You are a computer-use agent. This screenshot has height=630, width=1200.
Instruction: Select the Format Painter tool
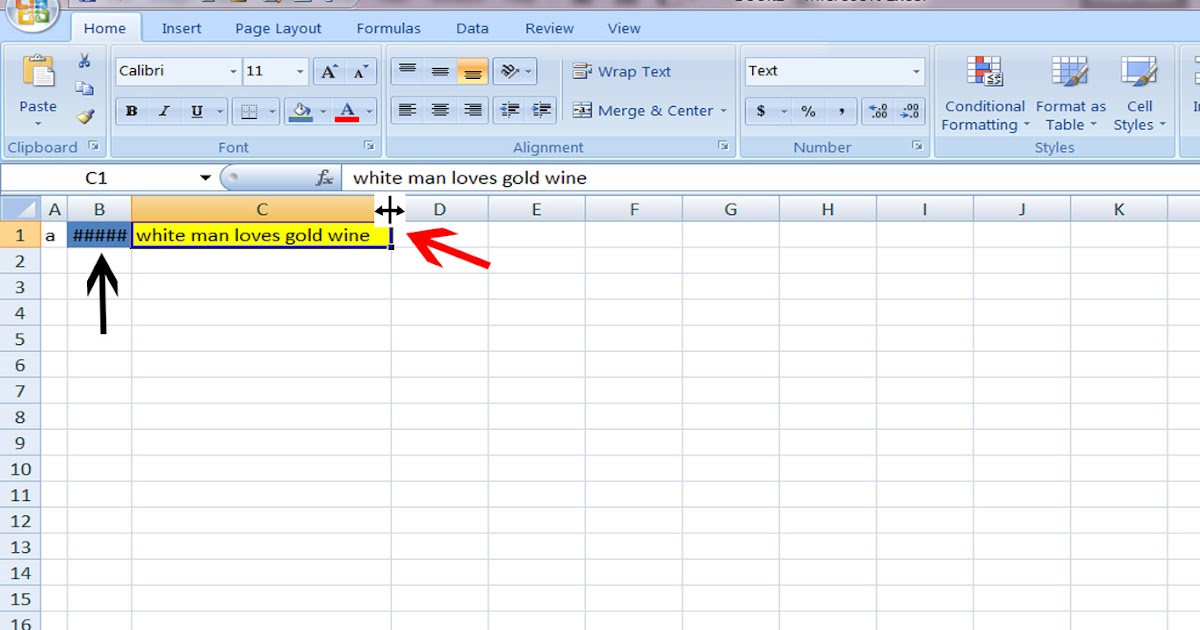(86, 115)
